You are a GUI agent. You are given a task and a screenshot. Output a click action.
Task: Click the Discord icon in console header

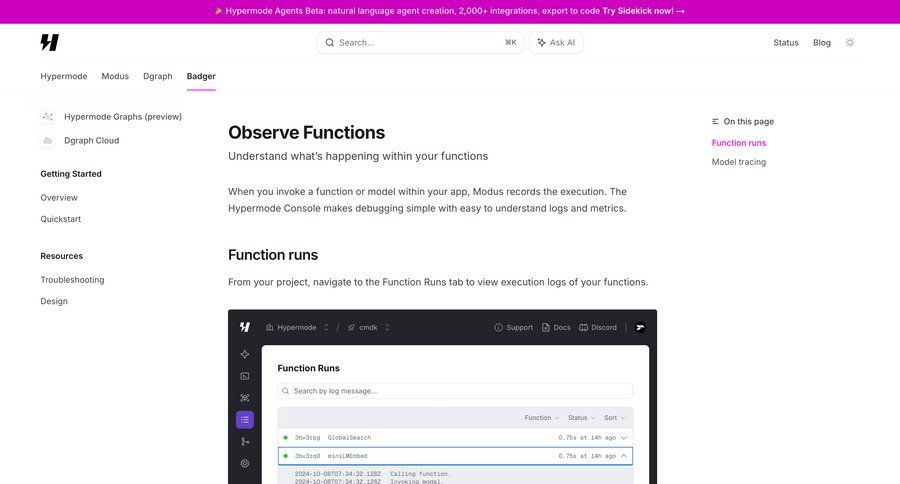pos(584,327)
